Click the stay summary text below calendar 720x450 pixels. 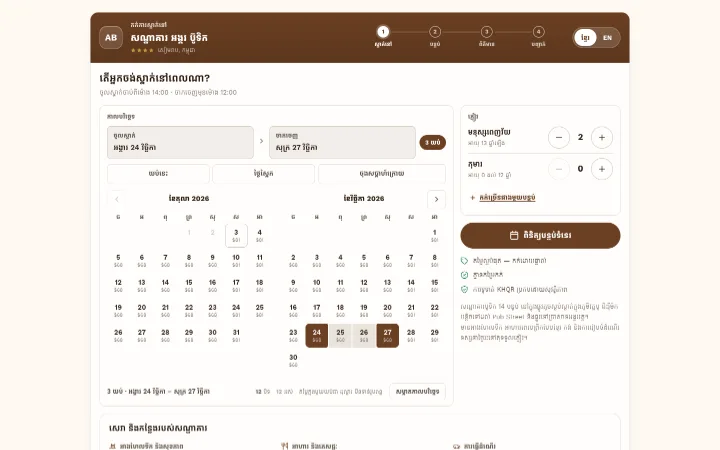tap(158, 391)
